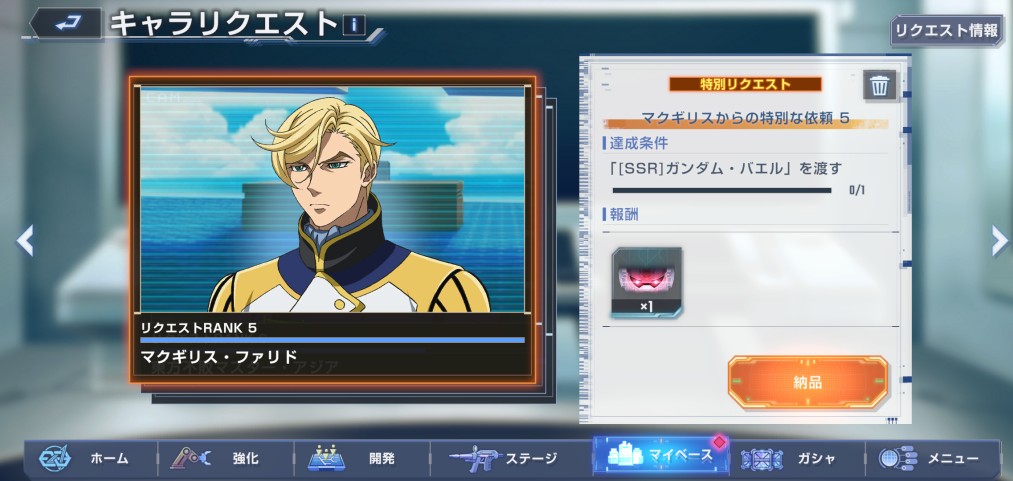Click the 納品 deliver button
Image resolution: width=1013 pixels, height=481 pixels.
[x=808, y=382]
